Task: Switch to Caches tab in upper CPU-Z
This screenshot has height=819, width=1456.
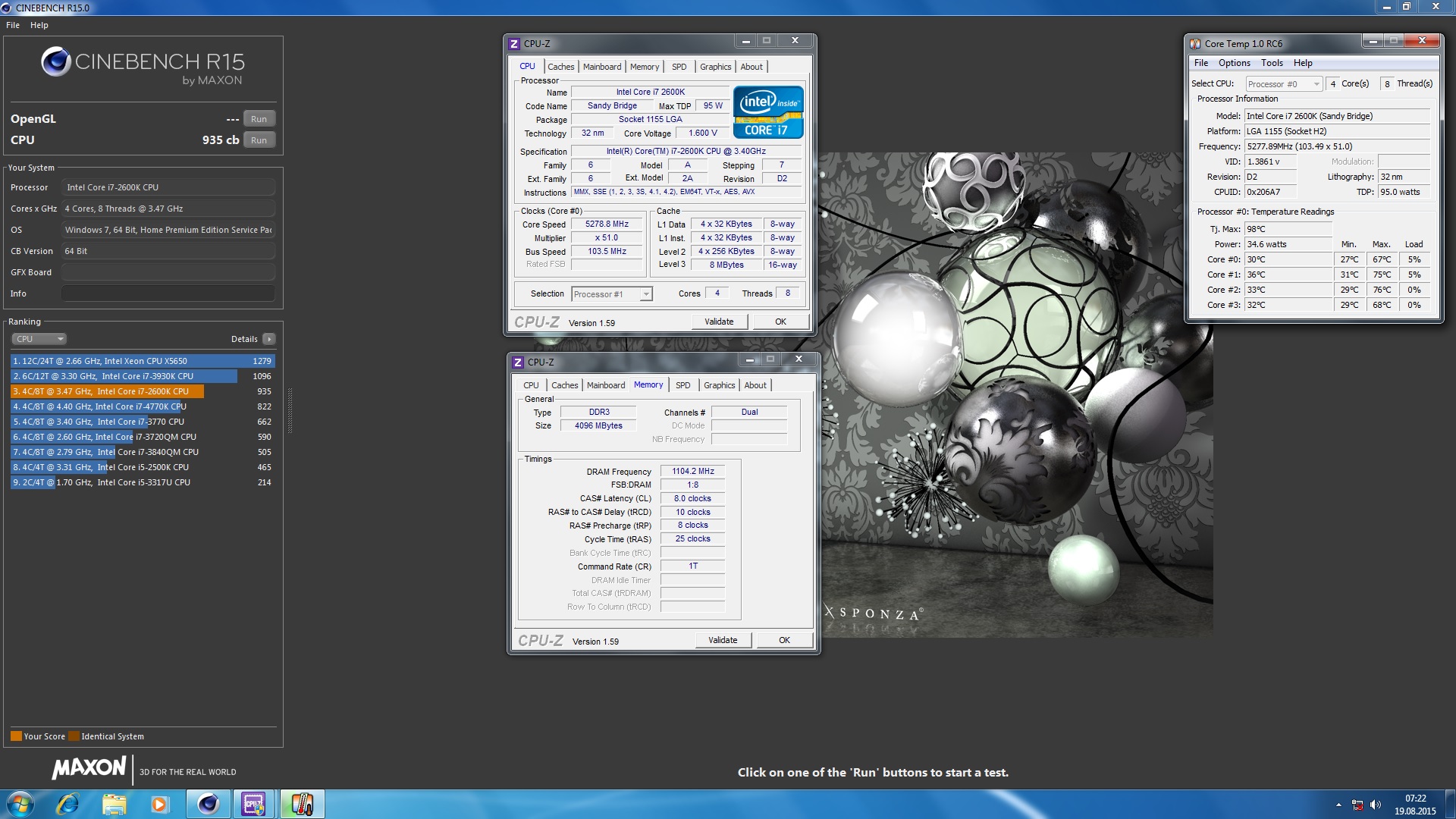Action: (561, 67)
